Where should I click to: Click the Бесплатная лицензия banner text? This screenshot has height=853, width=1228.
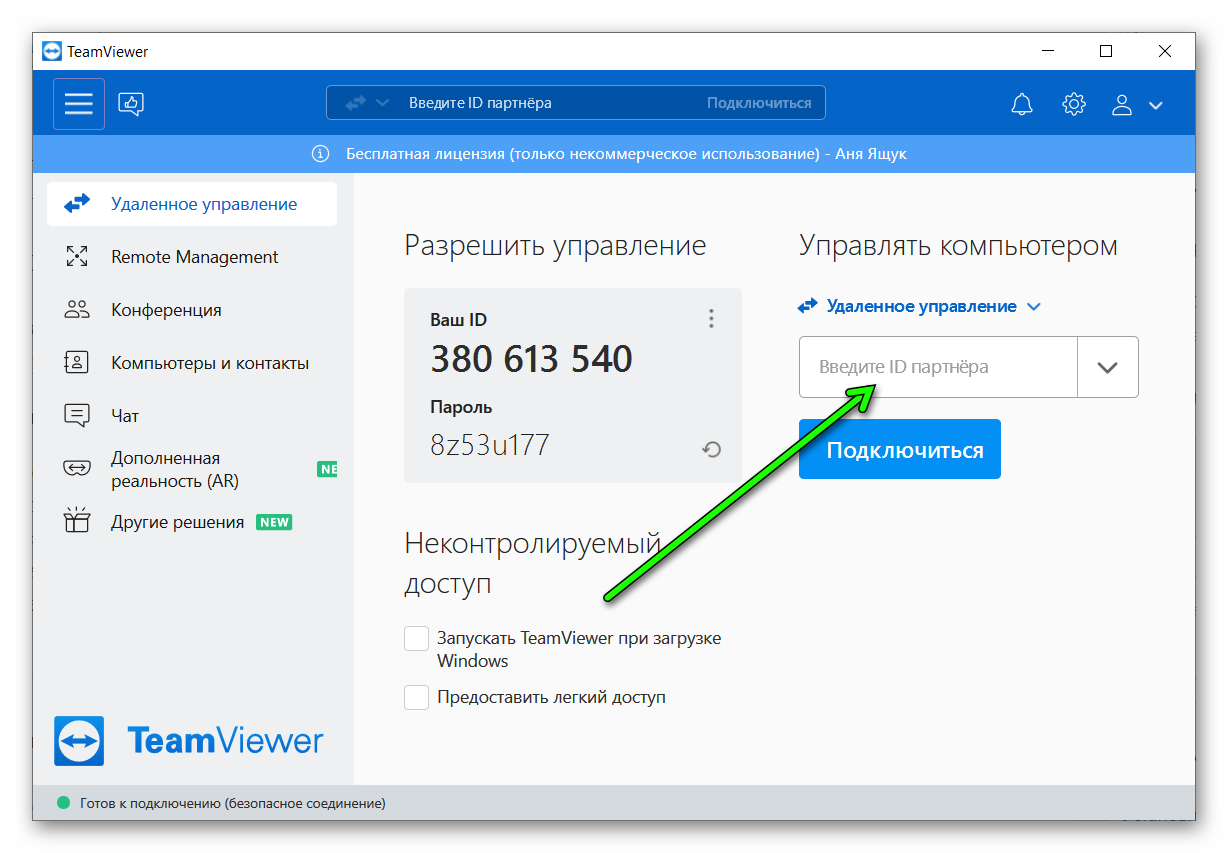[x=627, y=154]
